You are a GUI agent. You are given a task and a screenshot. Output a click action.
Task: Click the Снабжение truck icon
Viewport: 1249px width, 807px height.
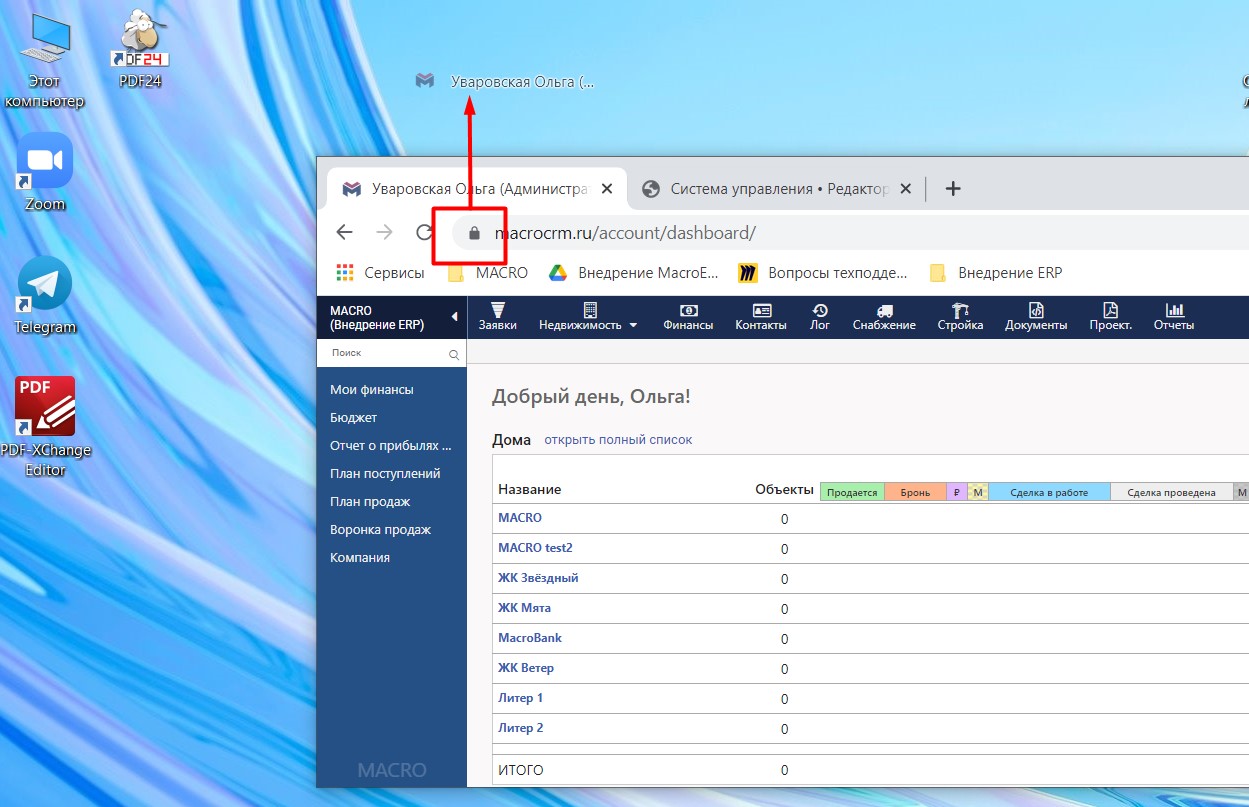[884, 311]
